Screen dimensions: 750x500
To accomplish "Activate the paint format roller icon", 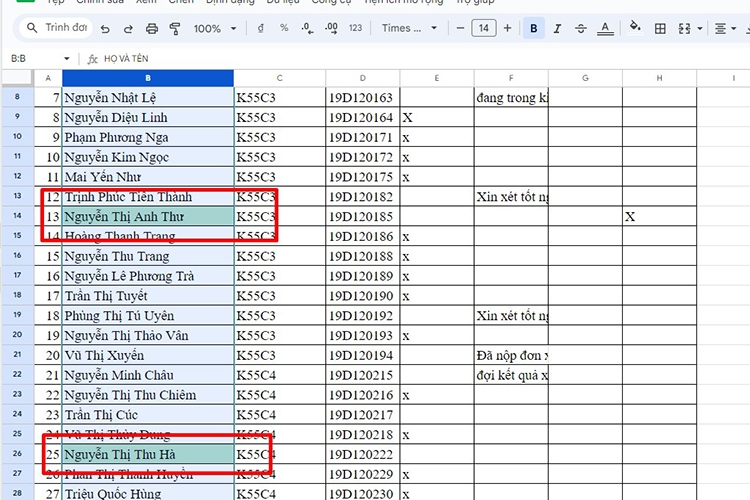I will point(175,29).
